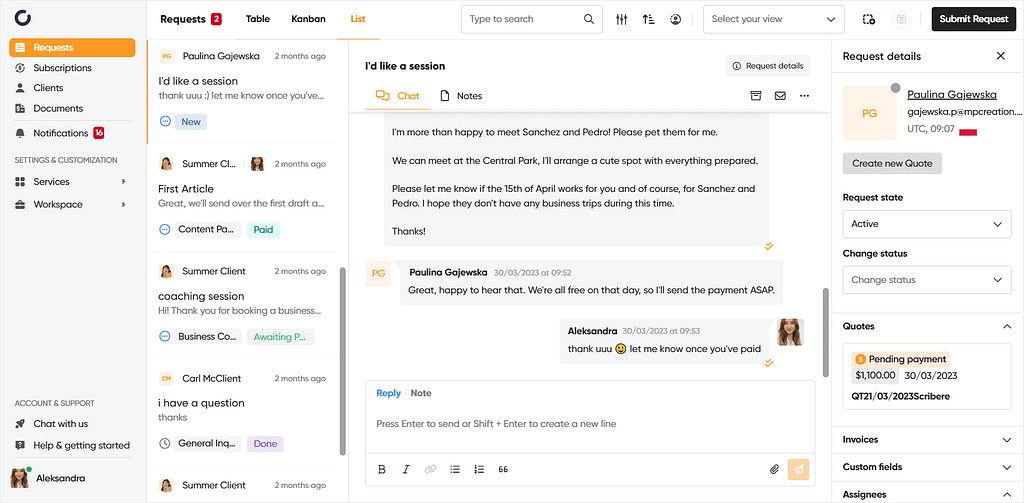Insert a numbered list
Viewport: 1024px width, 503px height.
click(479, 469)
